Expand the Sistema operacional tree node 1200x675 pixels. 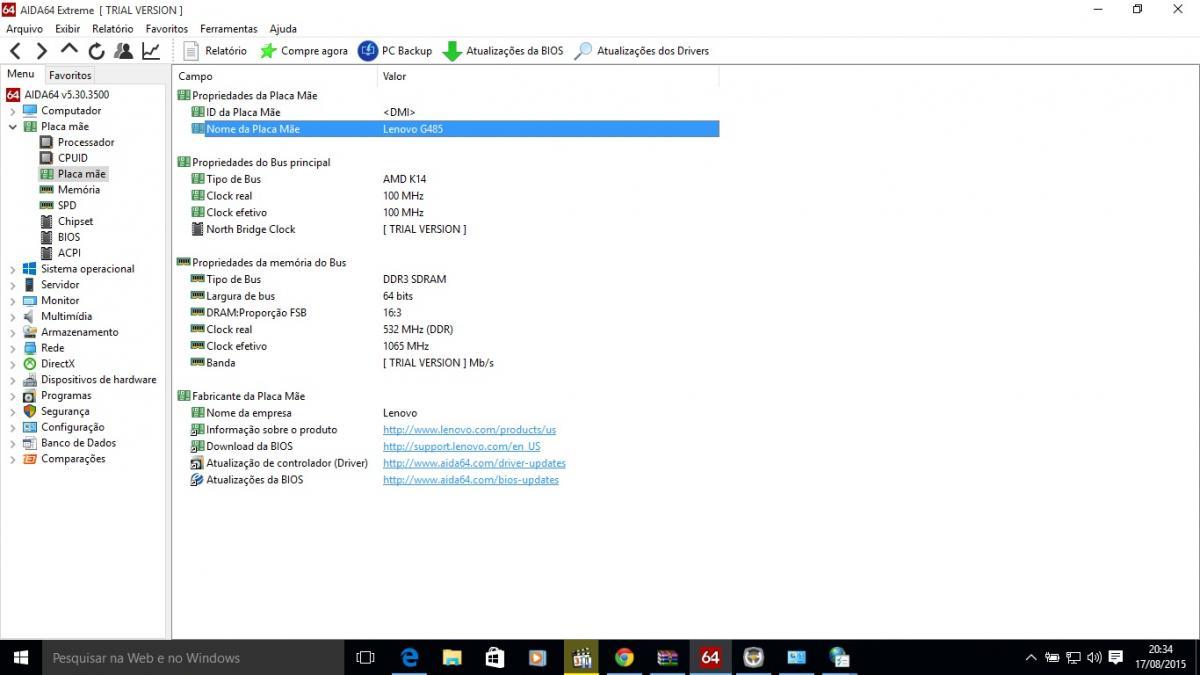12,269
